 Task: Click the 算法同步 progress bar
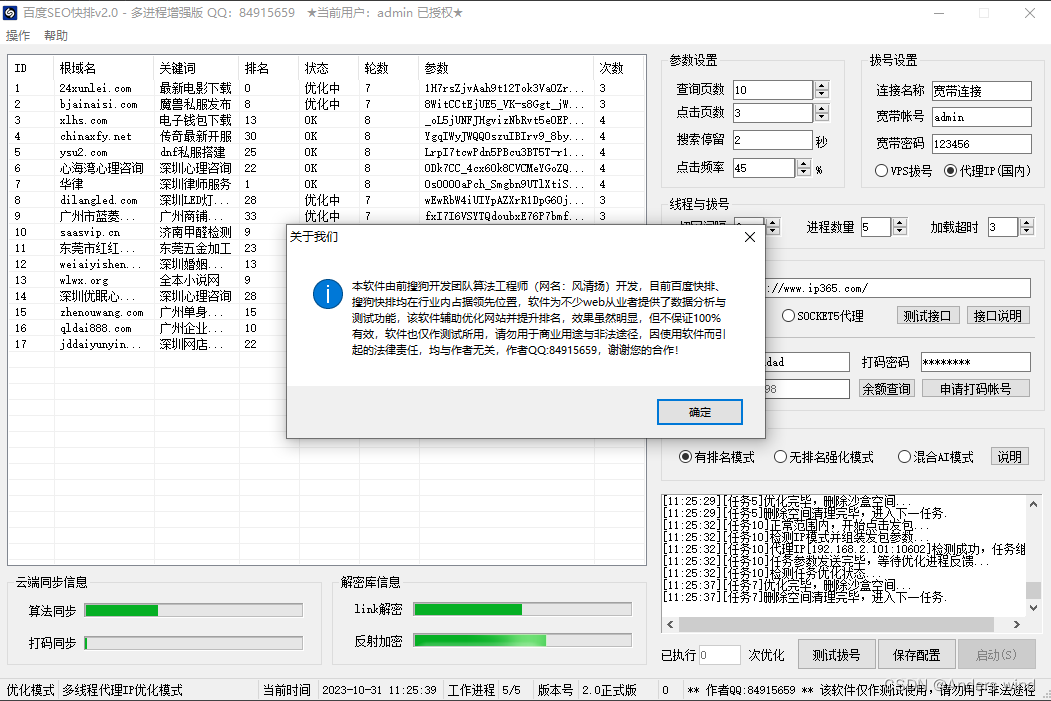point(194,611)
